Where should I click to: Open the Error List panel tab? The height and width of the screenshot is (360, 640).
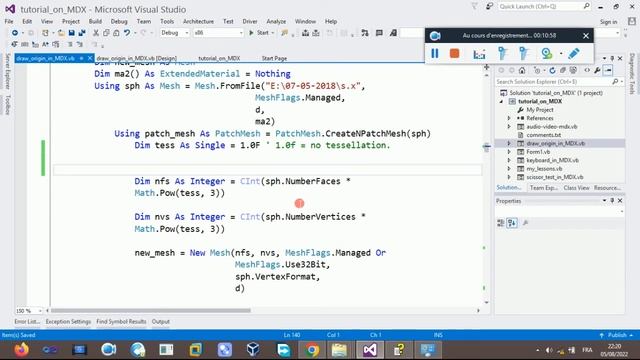pos(27,322)
